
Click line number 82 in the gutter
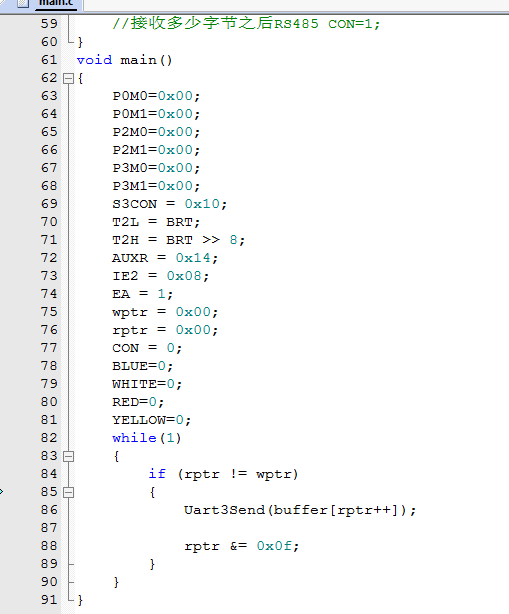click(x=49, y=438)
